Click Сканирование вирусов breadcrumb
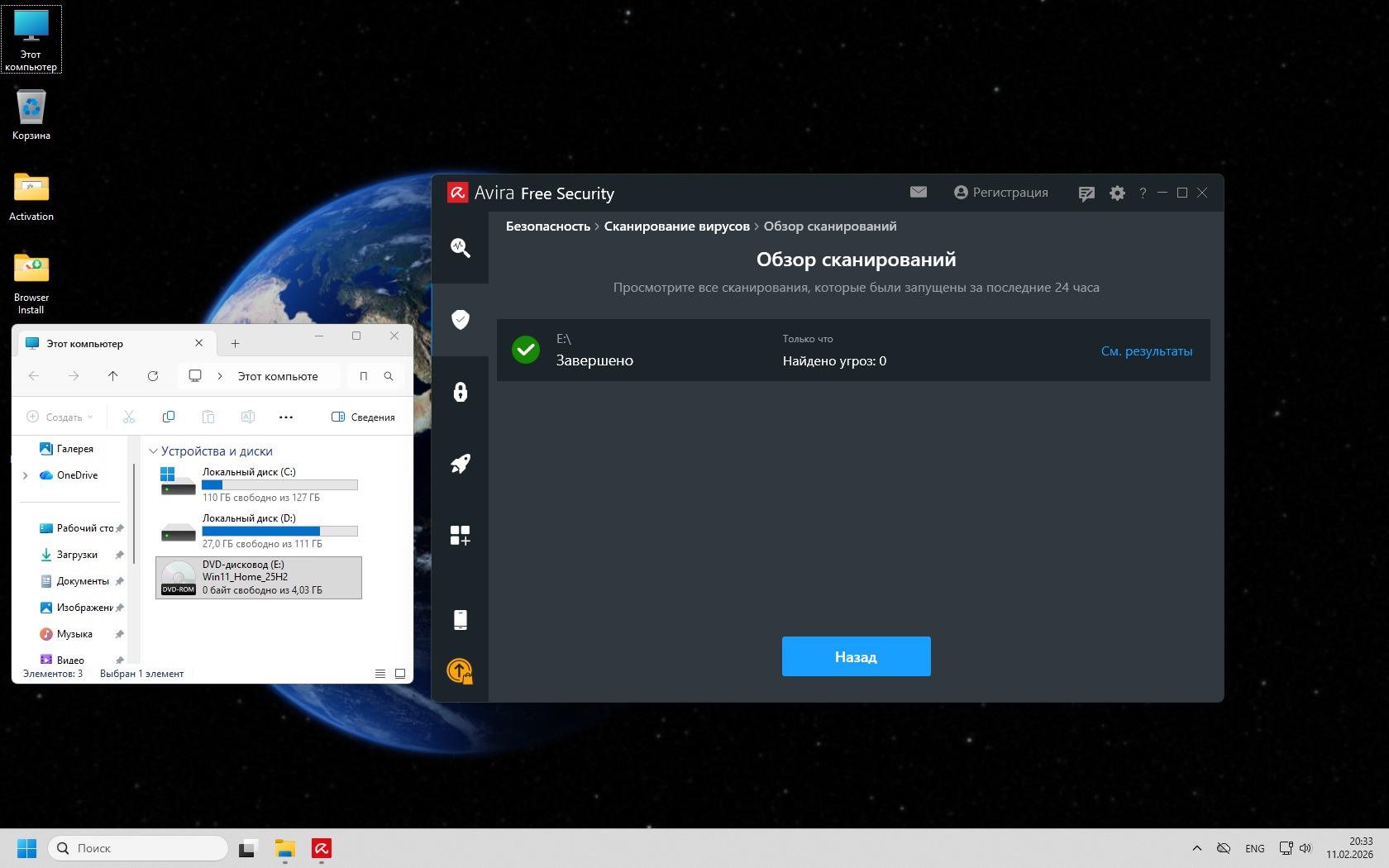The width and height of the screenshot is (1389, 868). click(x=676, y=227)
